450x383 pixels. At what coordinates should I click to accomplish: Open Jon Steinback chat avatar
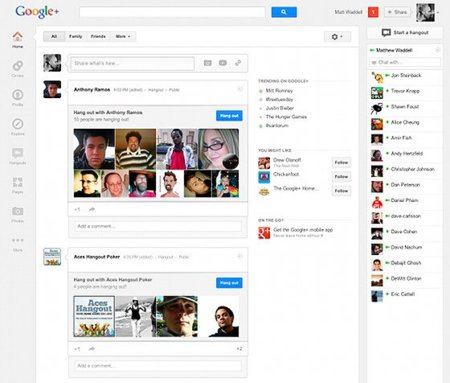(377, 77)
